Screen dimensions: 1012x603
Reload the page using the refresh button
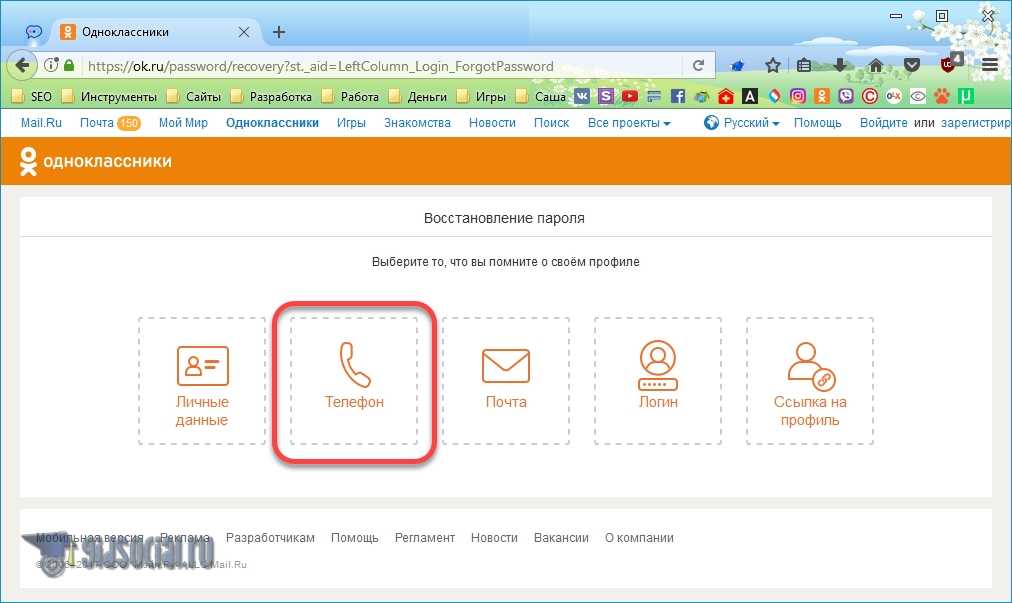point(699,66)
